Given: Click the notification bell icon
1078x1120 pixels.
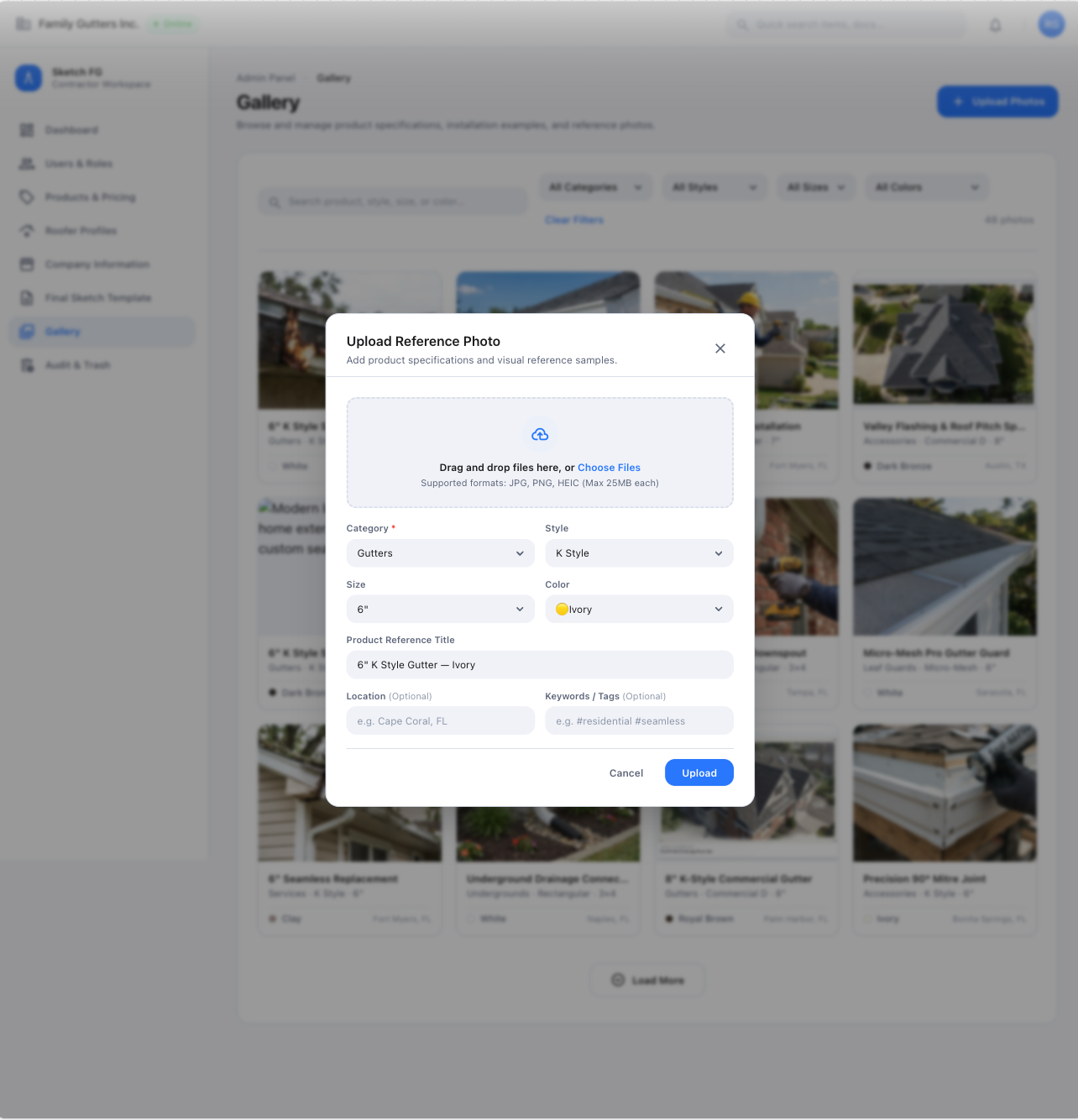Looking at the screenshot, I should [x=995, y=25].
